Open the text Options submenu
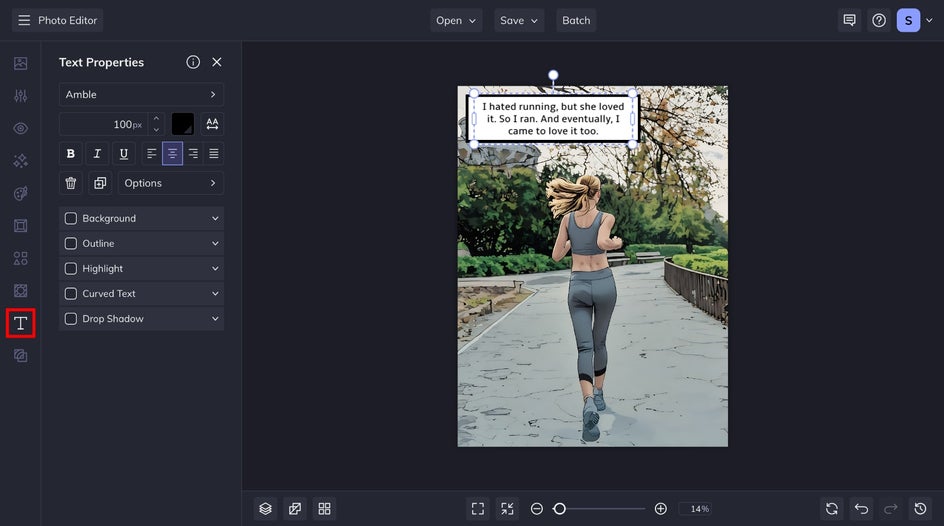Screen dimensions: 944x526 click(170, 183)
